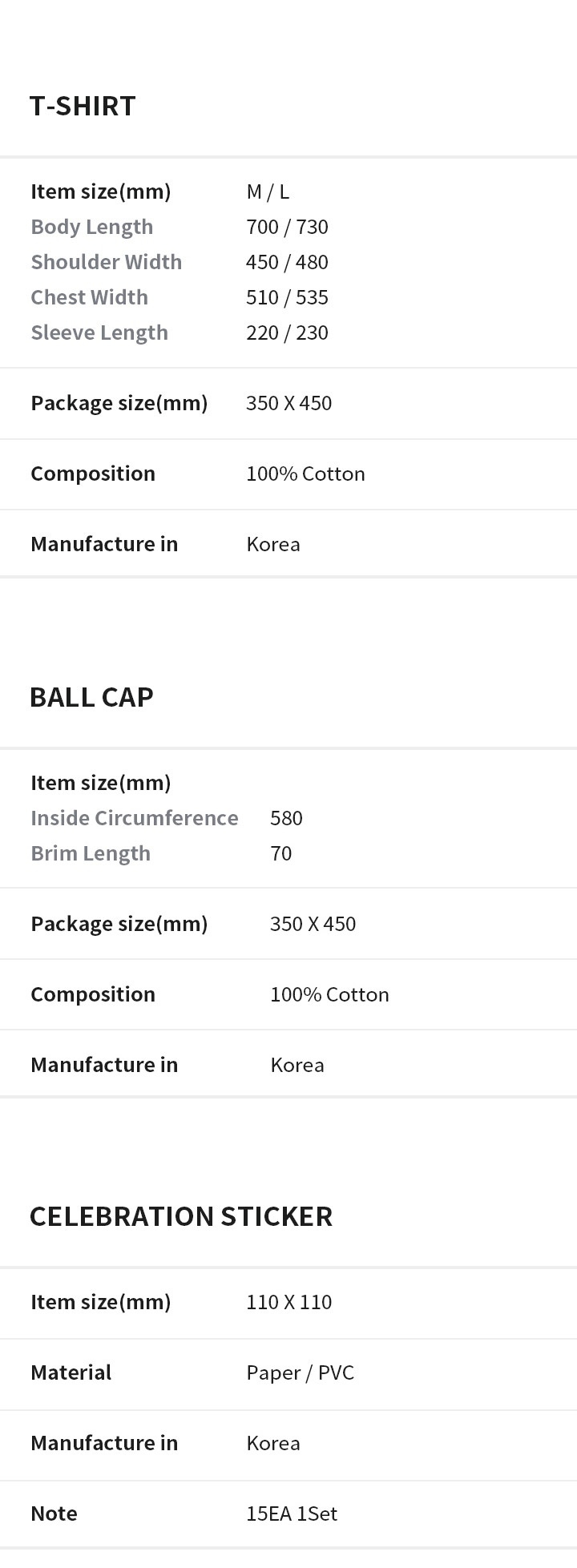The image size is (577, 1568).
Task: Click sticker item size 110 X 110
Action: (x=289, y=1302)
